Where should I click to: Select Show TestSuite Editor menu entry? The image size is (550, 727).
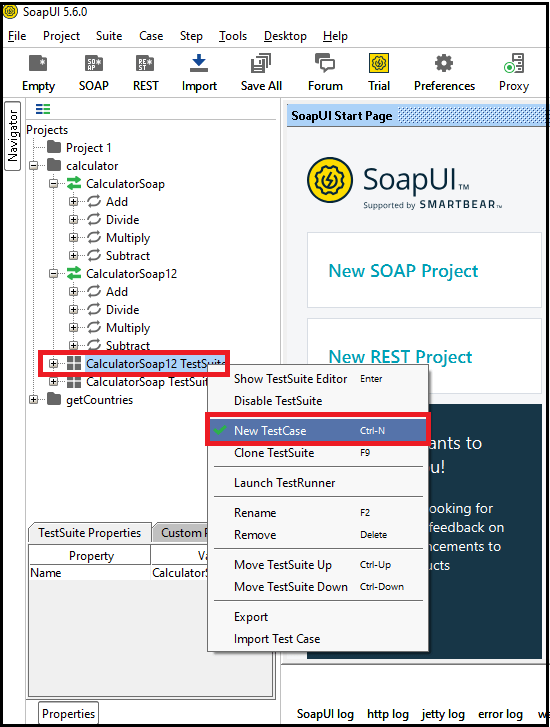coord(317,379)
